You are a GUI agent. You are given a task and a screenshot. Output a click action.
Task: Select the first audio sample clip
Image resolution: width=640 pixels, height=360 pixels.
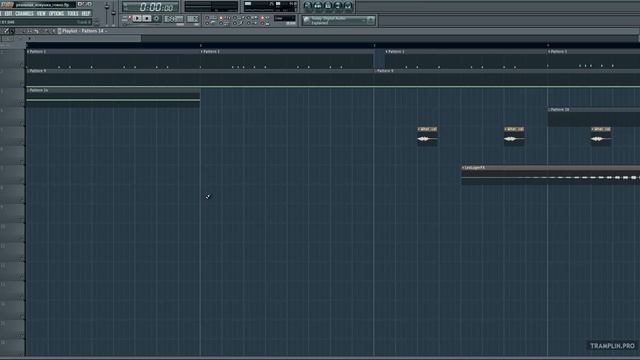click(x=427, y=136)
